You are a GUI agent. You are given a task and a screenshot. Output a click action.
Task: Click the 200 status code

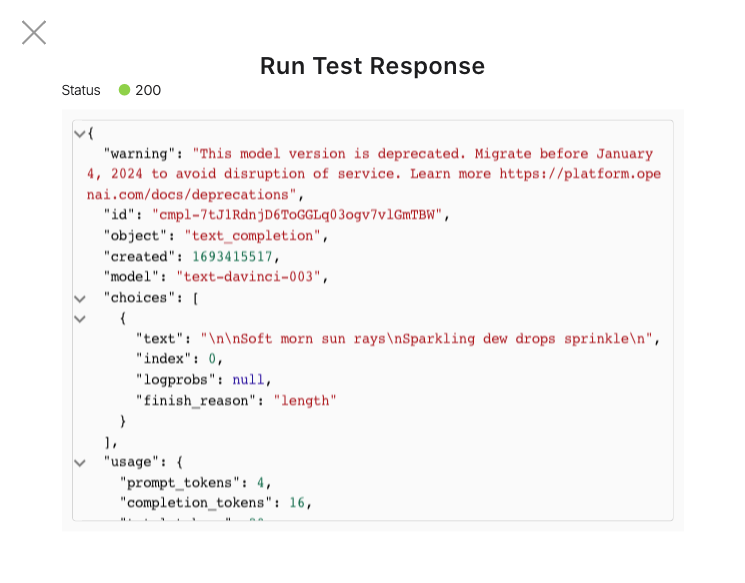click(148, 90)
